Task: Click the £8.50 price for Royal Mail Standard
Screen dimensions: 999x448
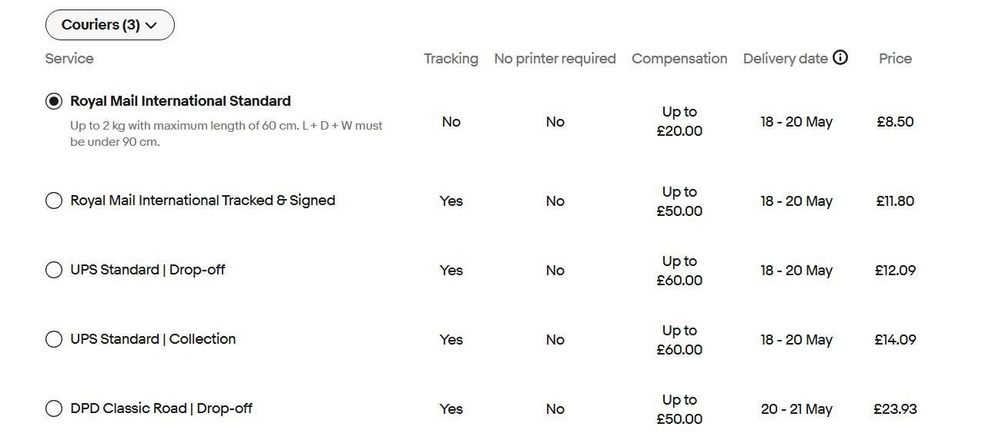Action: pos(895,122)
